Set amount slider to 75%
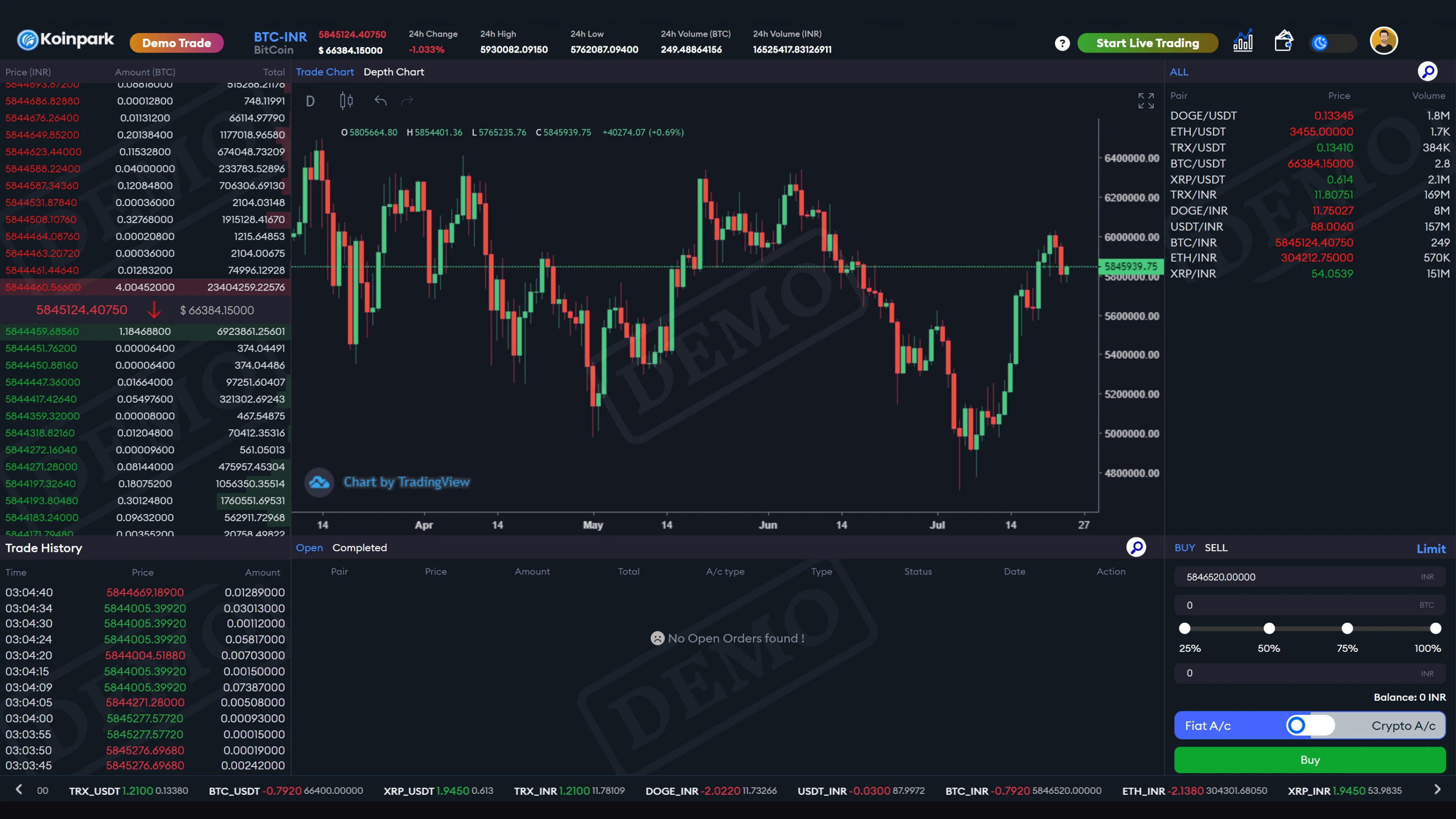This screenshot has height=819, width=1456. [x=1348, y=628]
